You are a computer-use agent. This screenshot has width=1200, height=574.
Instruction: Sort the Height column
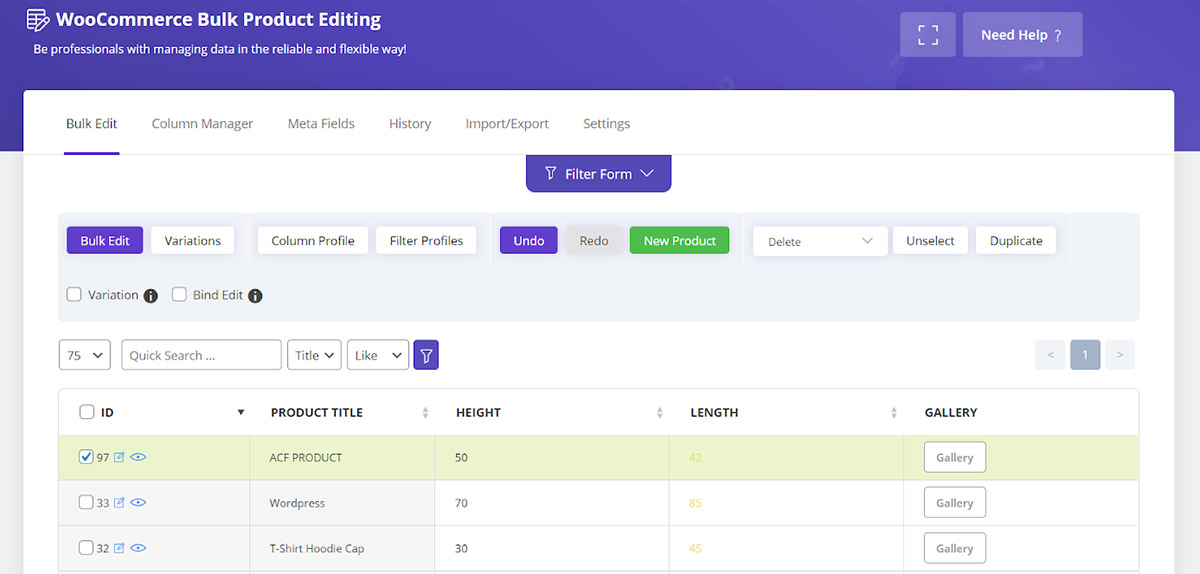[659, 413]
